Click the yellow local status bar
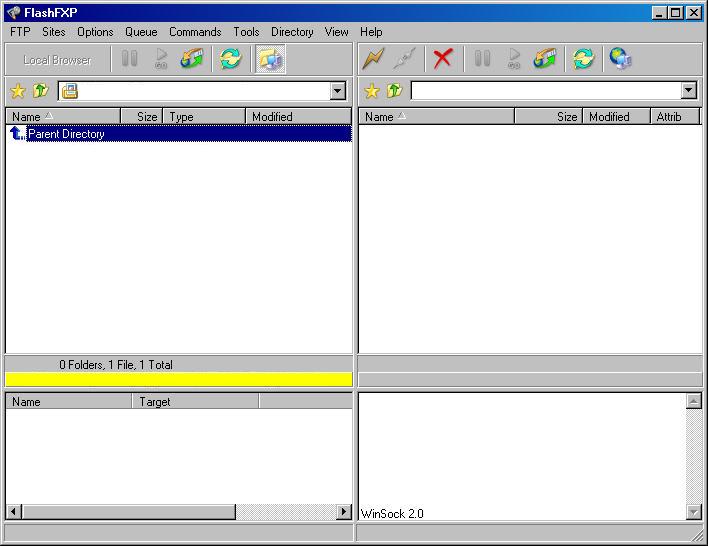 (179, 379)
